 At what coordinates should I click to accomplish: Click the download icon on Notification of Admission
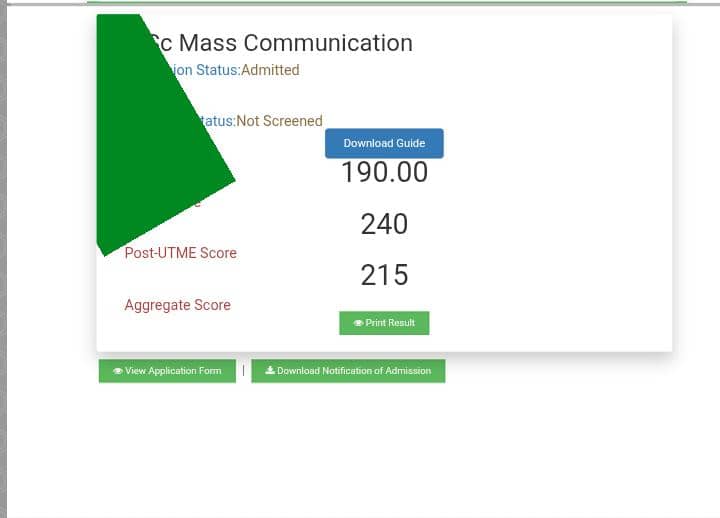tap(270, 371)
